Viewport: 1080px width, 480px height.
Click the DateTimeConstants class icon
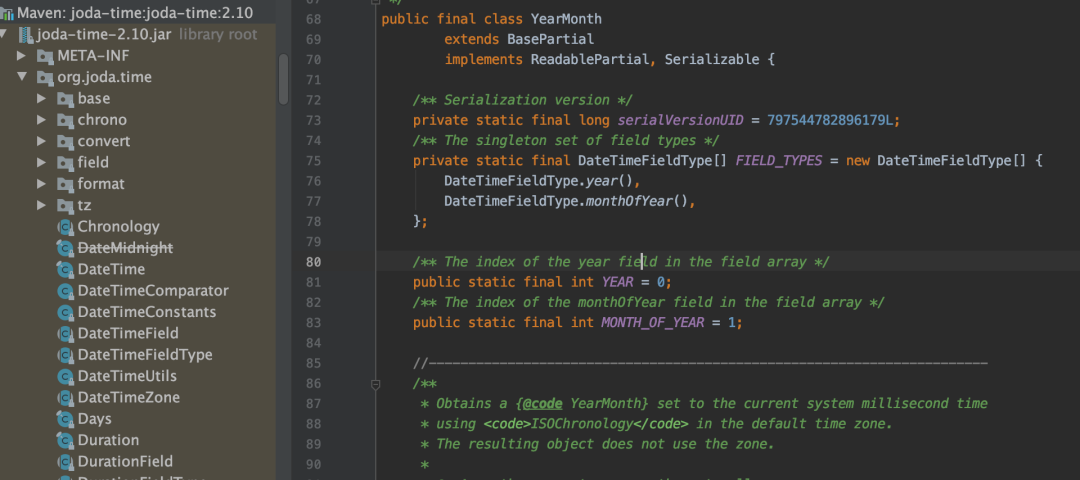(x=65, y=312)
